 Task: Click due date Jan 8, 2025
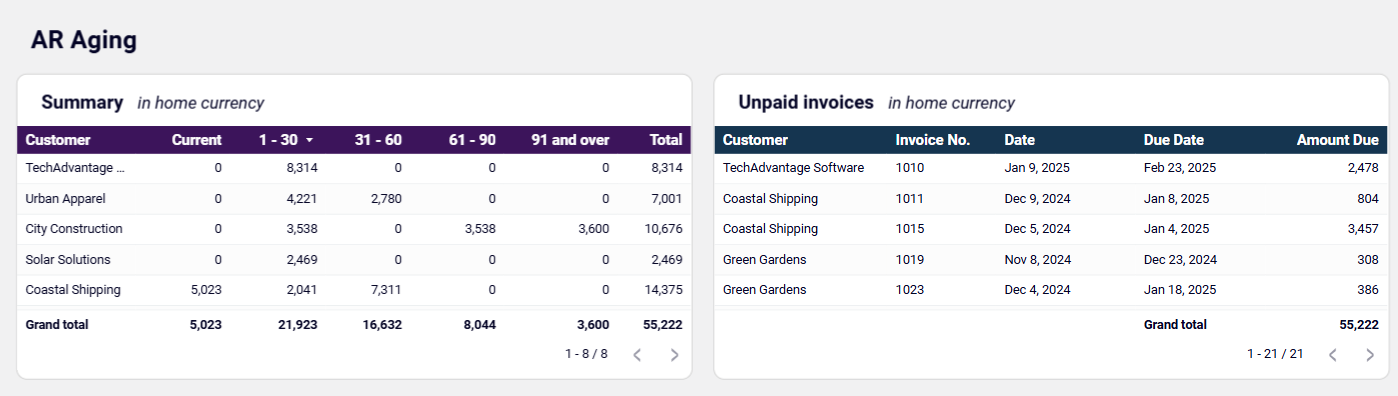tap(1176, 199)
